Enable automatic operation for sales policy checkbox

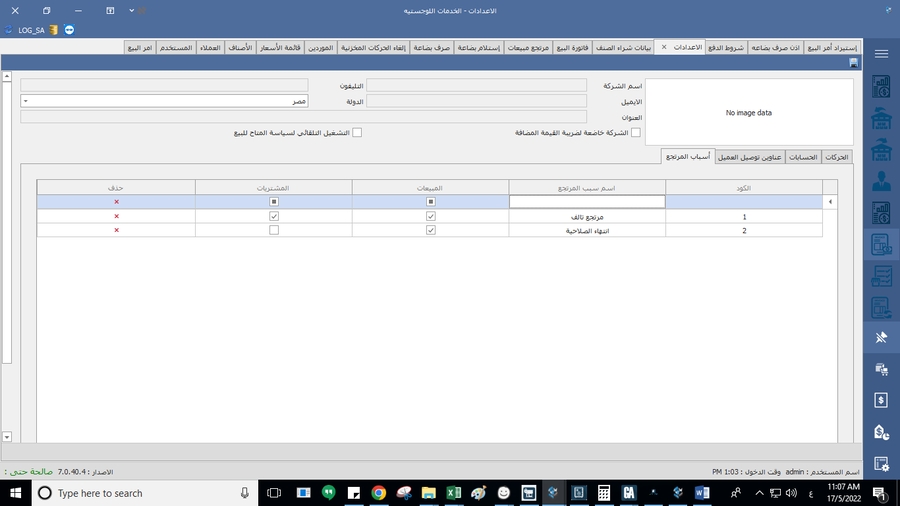(x=357, y=132)
